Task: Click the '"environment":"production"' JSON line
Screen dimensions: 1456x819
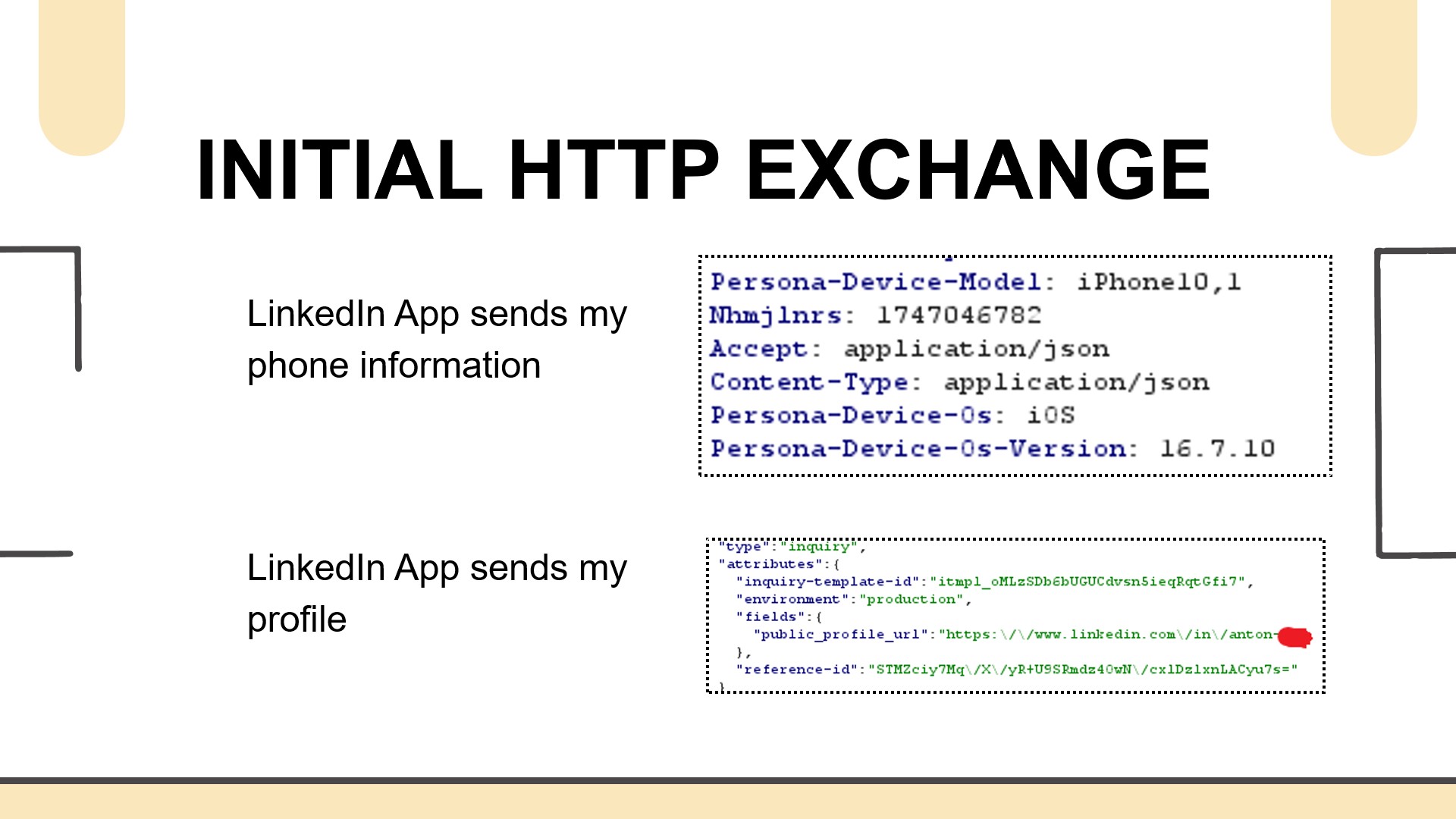Action: [854, 598]
